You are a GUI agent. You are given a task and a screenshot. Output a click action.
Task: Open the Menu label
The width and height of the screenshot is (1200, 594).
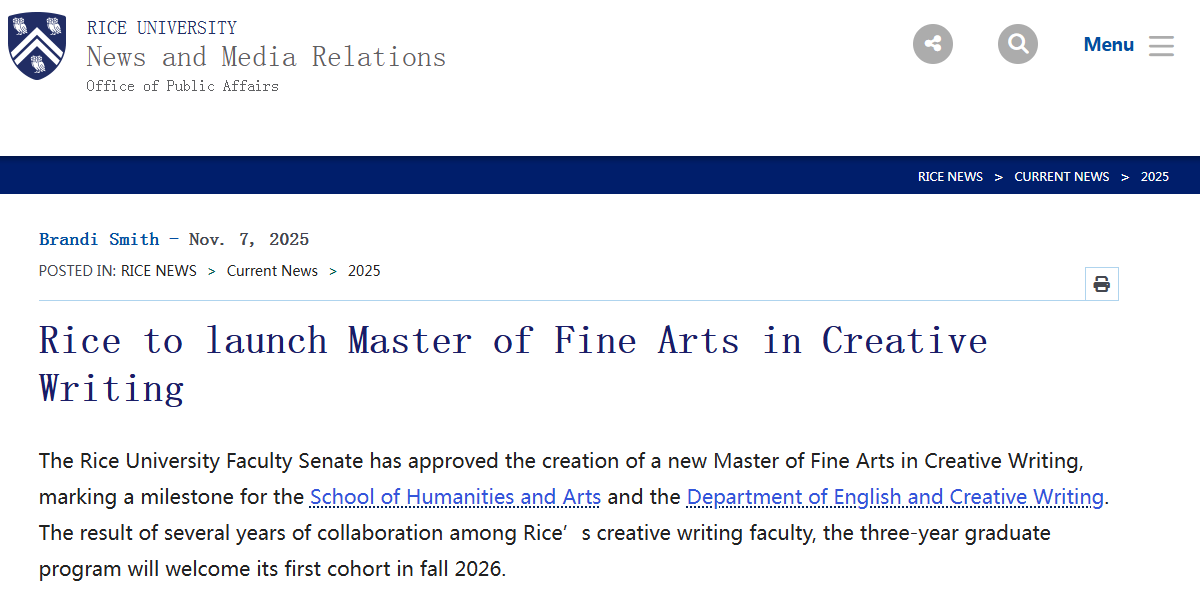pos(1108,45)
